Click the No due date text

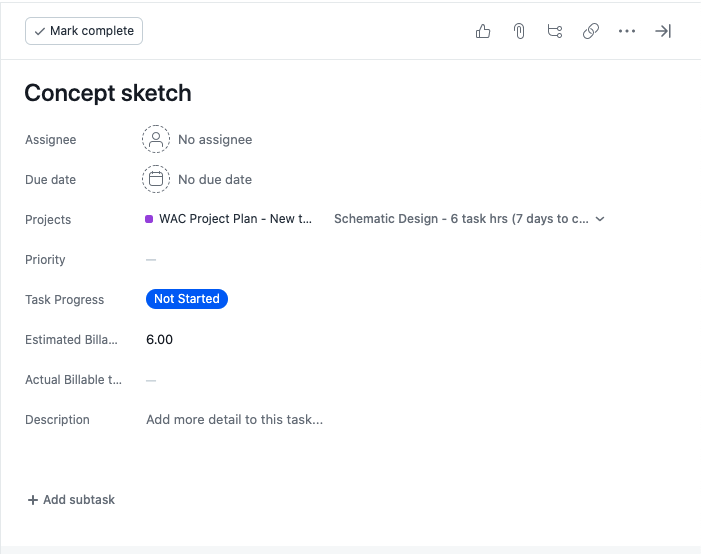pos(215,180)
